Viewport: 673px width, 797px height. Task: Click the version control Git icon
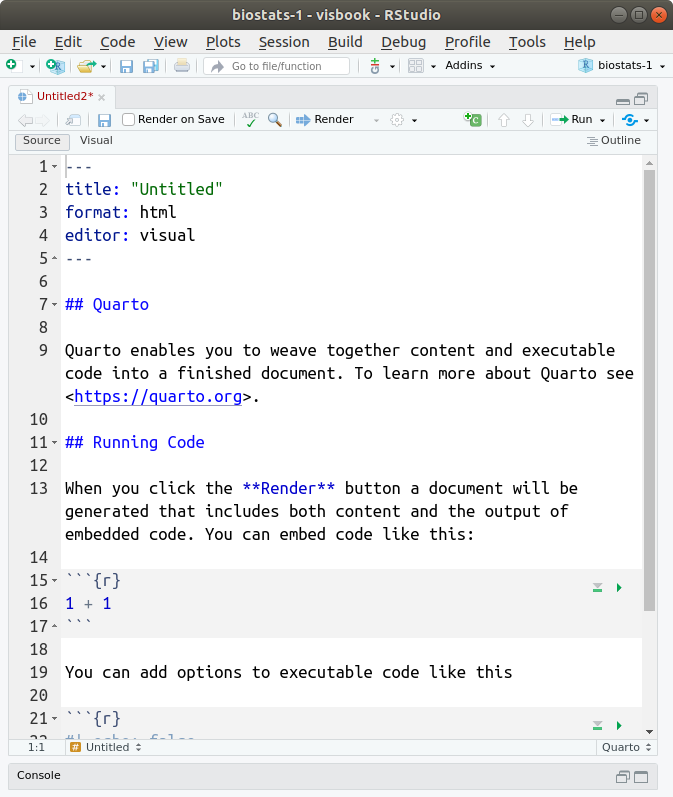[x=375, y=66]
